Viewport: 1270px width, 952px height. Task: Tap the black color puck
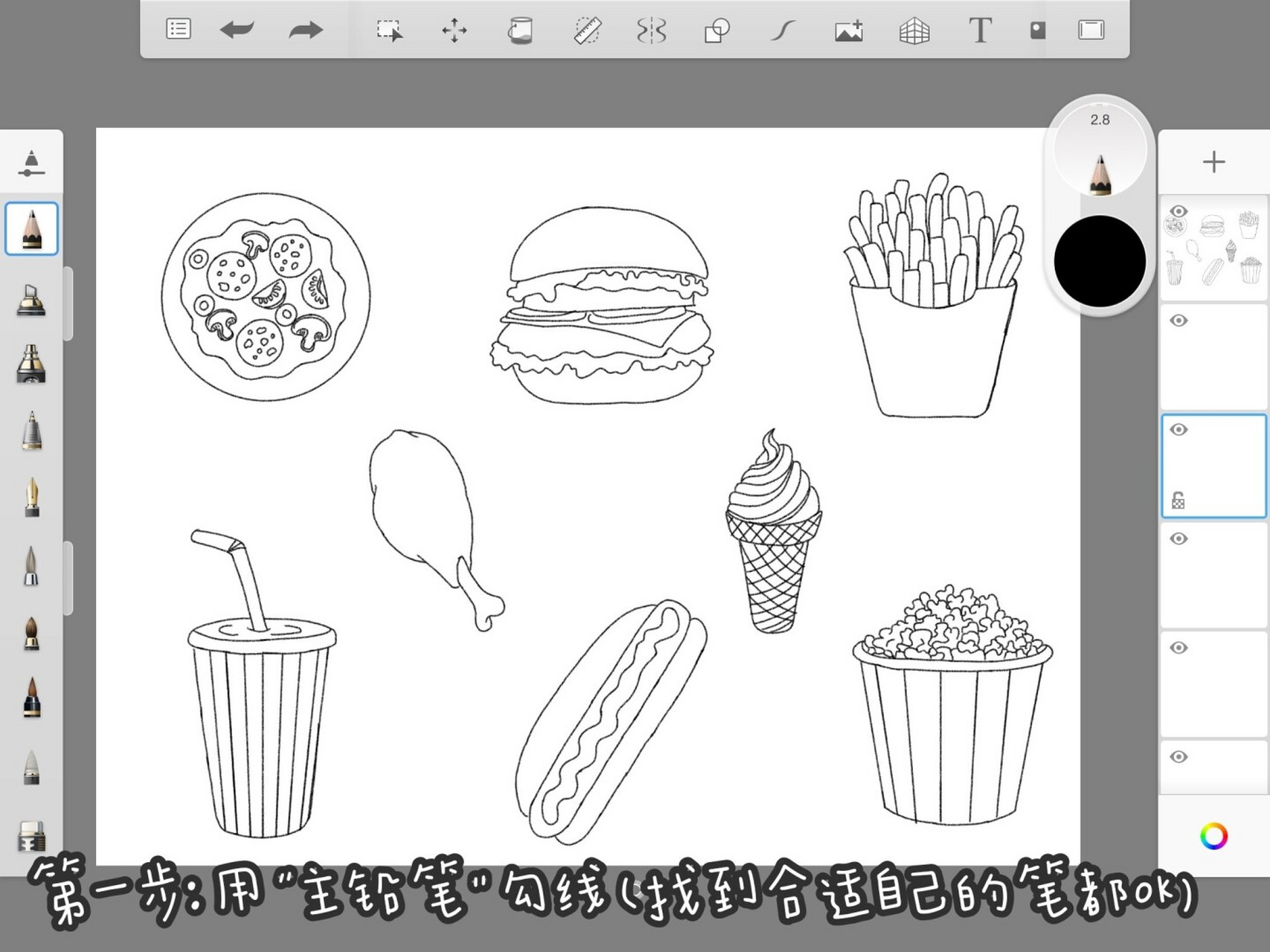1100,261
